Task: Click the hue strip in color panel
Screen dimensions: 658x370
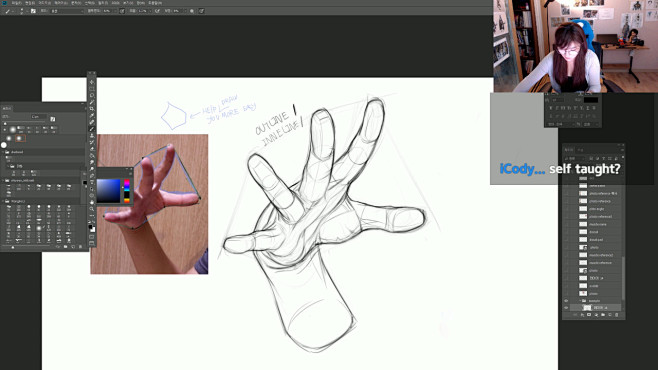Action: click(x=127, y=191)
